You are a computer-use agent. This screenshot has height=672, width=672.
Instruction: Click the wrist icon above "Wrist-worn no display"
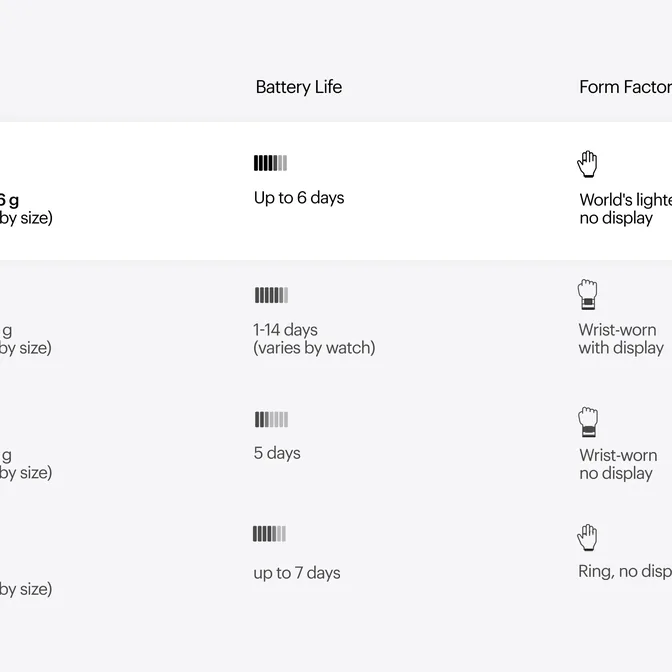[x=588, y=421]
